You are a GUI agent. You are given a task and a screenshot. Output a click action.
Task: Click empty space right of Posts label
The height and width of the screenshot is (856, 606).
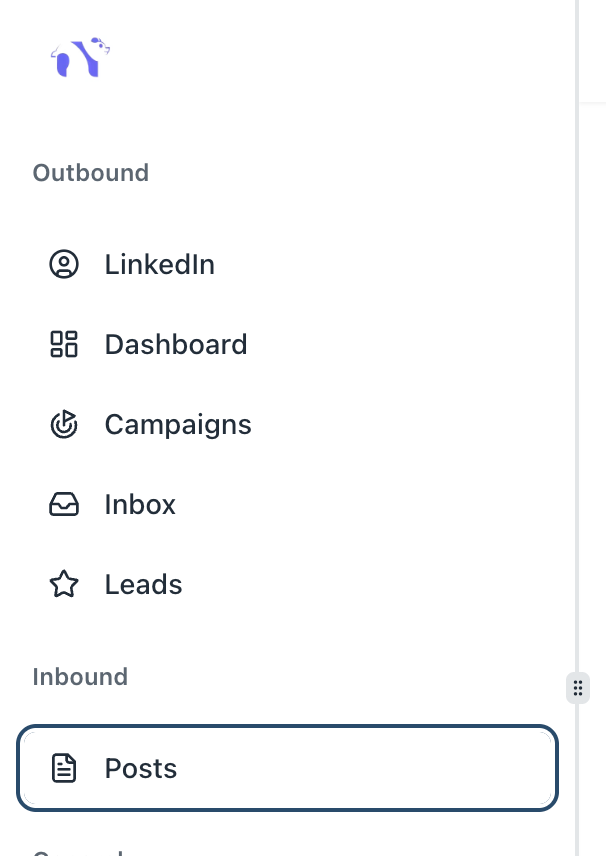[x=380, y=769]
